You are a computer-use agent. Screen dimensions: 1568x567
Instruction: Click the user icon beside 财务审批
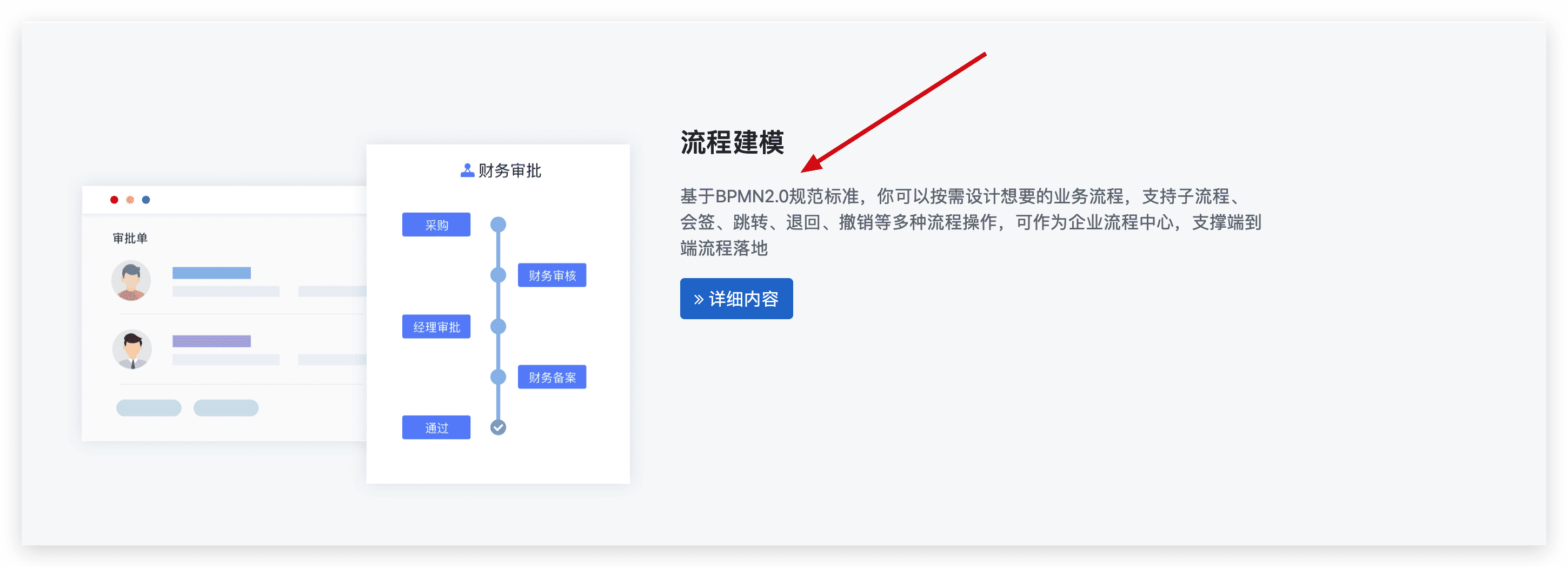point(467,170)
